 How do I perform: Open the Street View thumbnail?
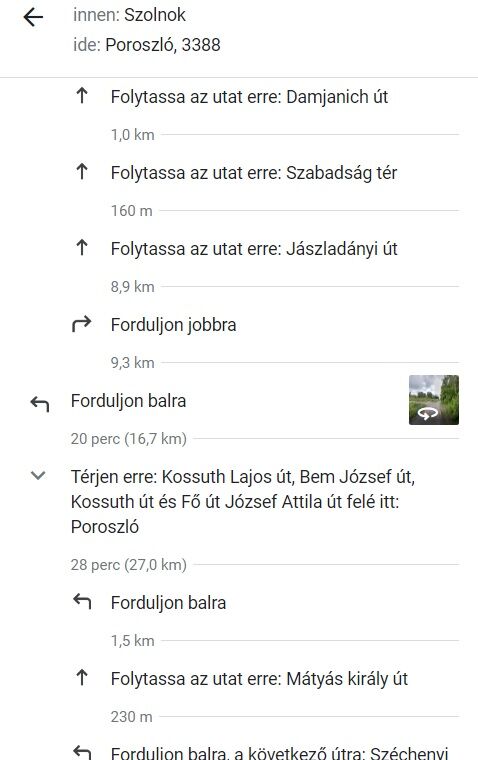click(434, 400)
